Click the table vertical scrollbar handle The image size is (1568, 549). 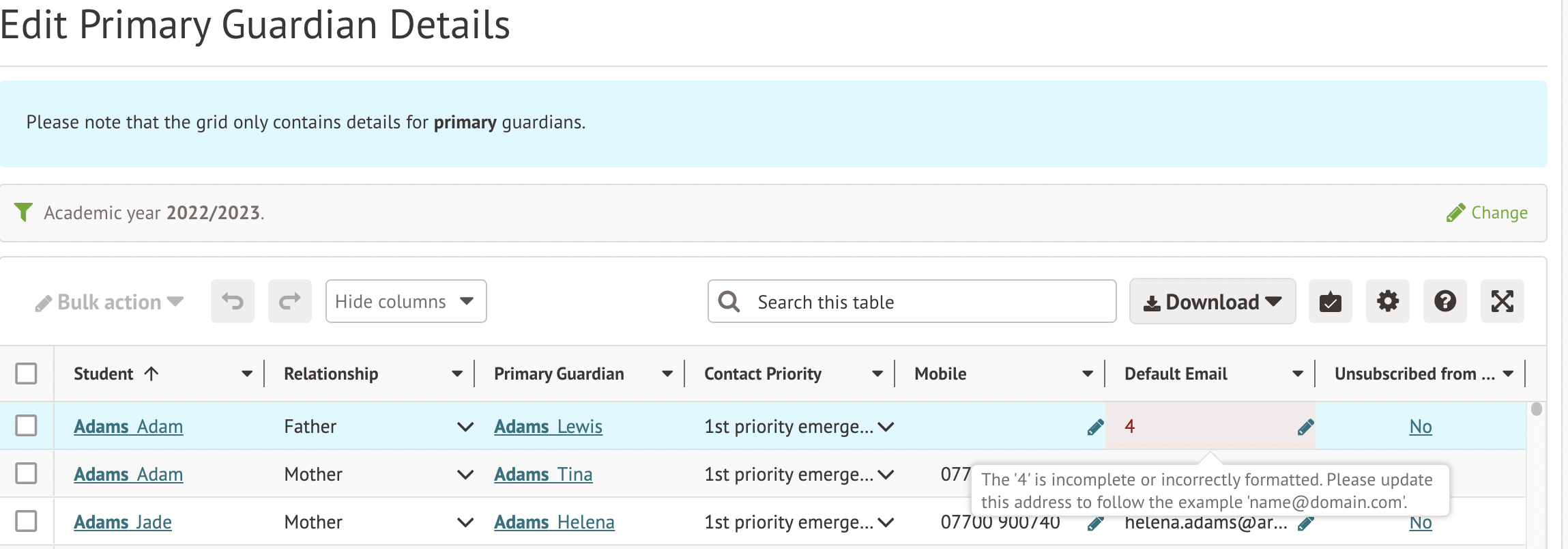tap(1536, 410)
